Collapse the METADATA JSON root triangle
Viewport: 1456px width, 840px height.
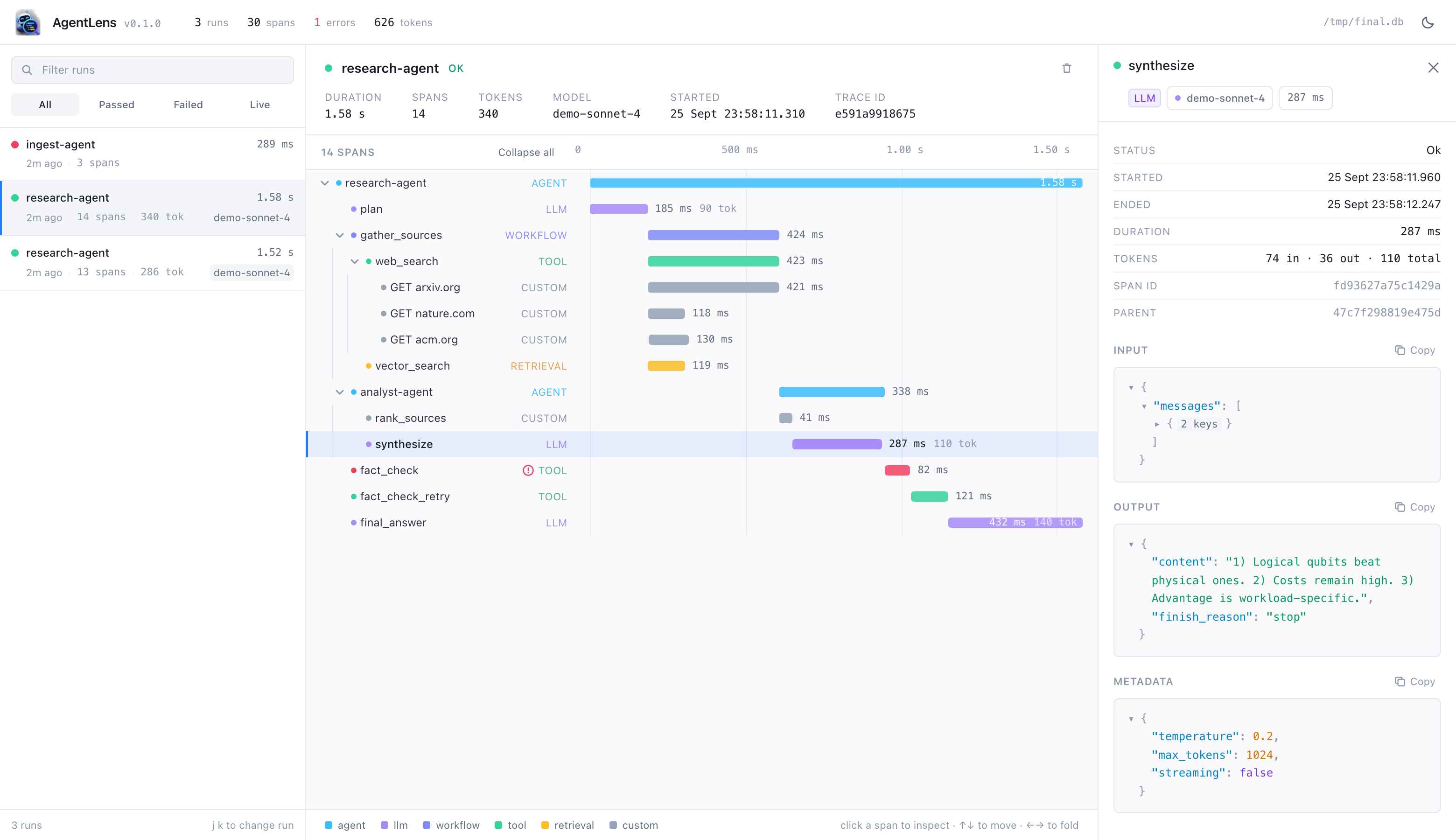click(x=1131, y=719)
